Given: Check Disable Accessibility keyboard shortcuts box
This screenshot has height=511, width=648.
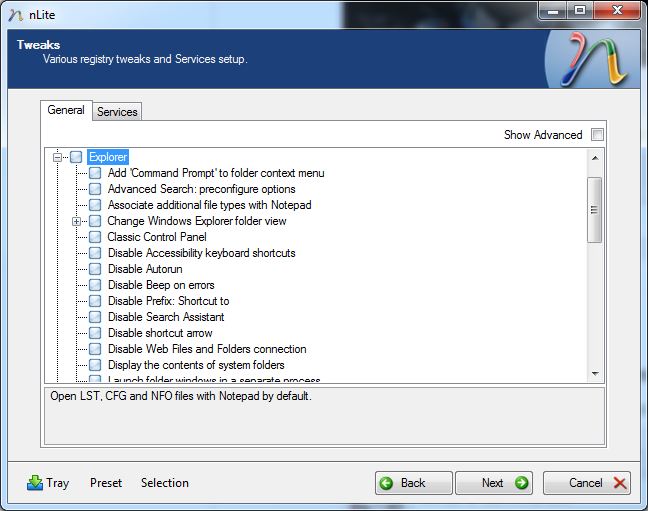Looking at the screenshot, I should (95, 253).
